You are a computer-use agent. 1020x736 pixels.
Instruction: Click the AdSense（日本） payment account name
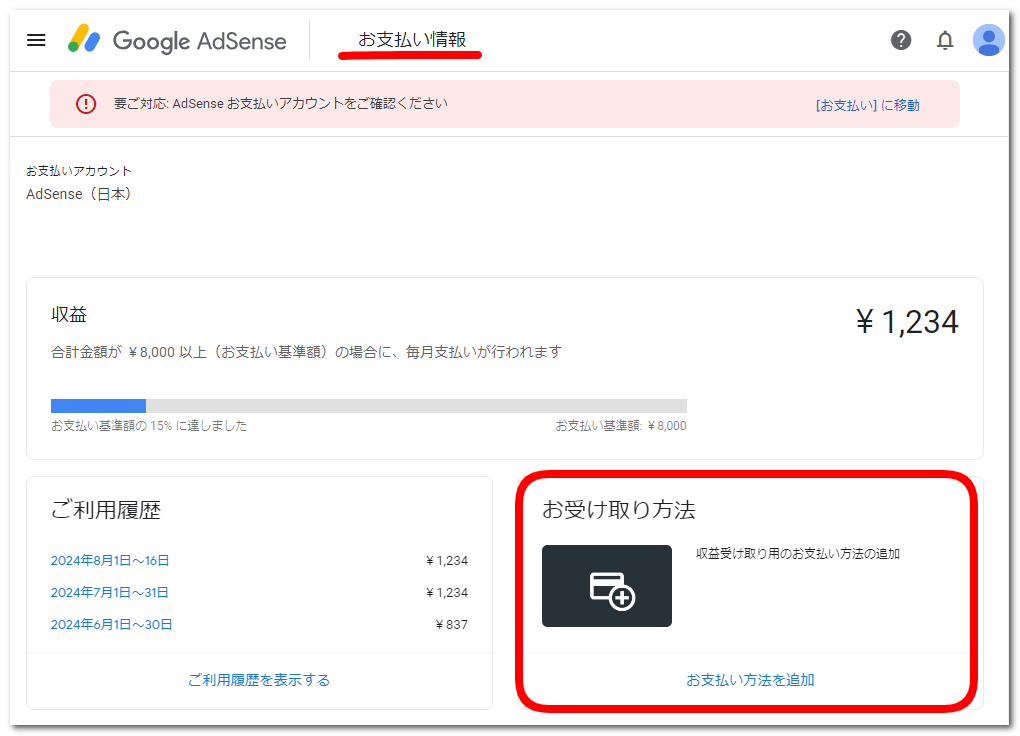point(79,194)
